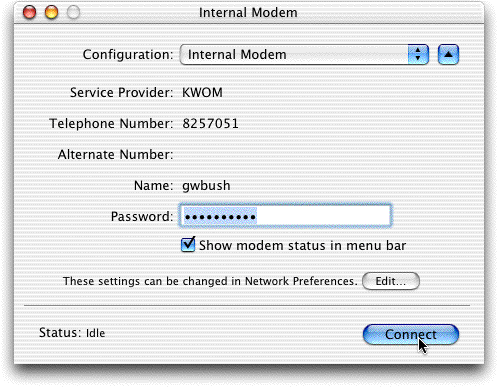Minimize the window using the yellow button

coord(51,13)
